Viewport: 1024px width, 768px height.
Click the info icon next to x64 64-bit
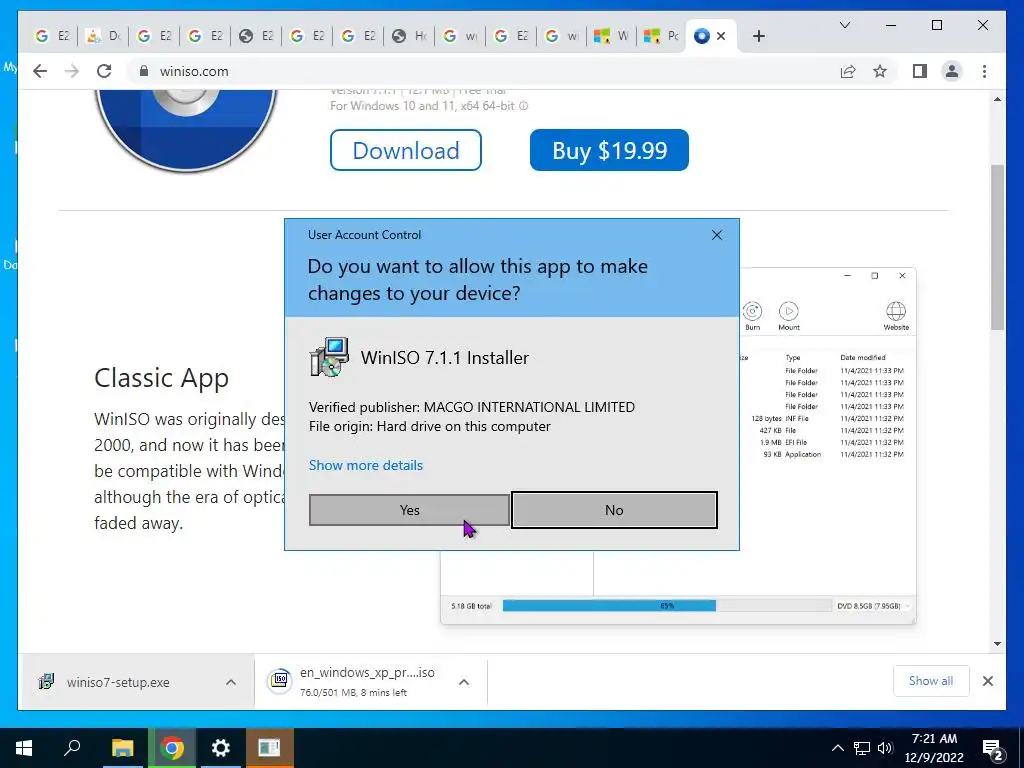click(x=523, y=106)
